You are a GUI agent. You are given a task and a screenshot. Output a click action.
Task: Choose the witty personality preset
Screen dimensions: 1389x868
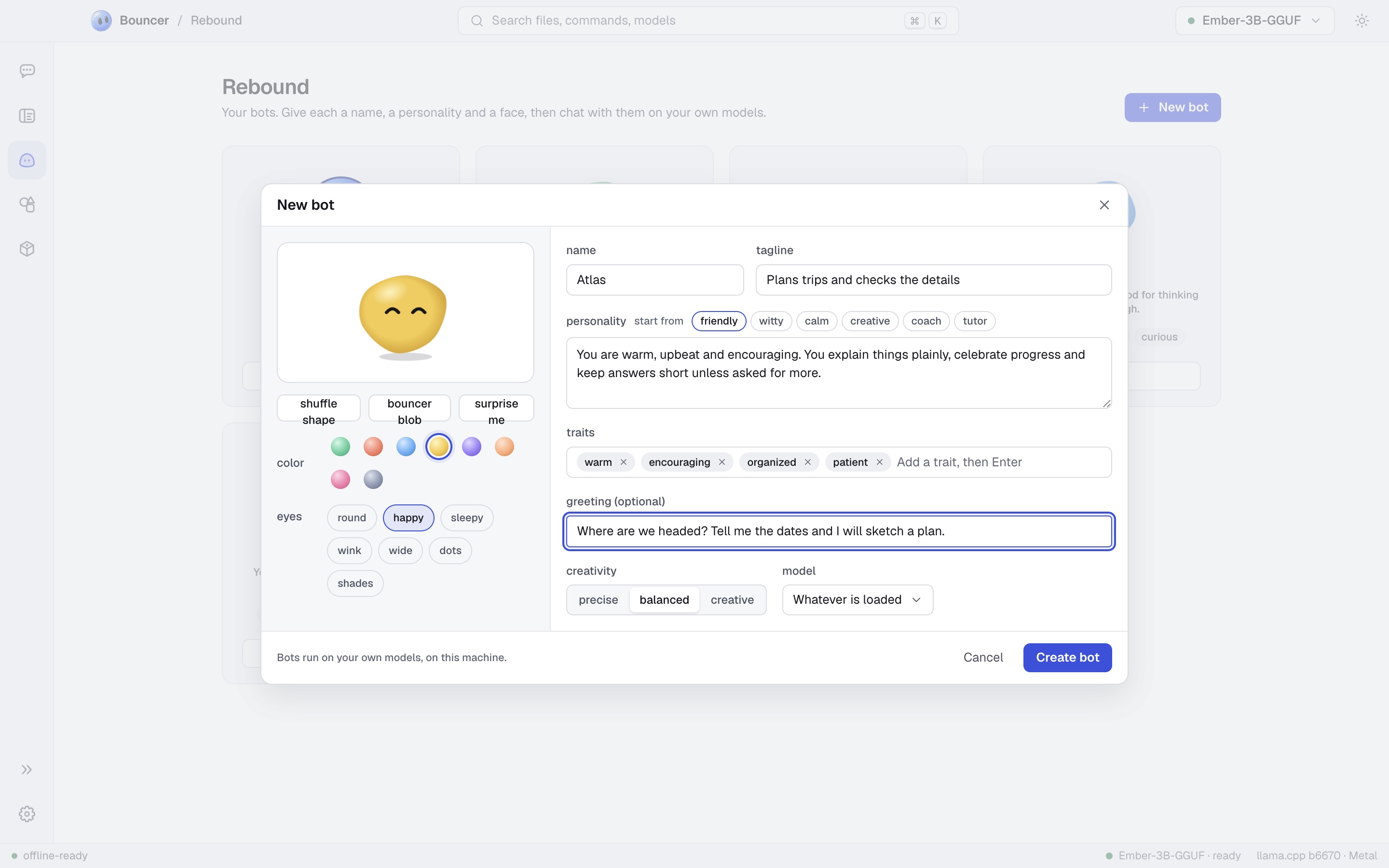point(771,321)
